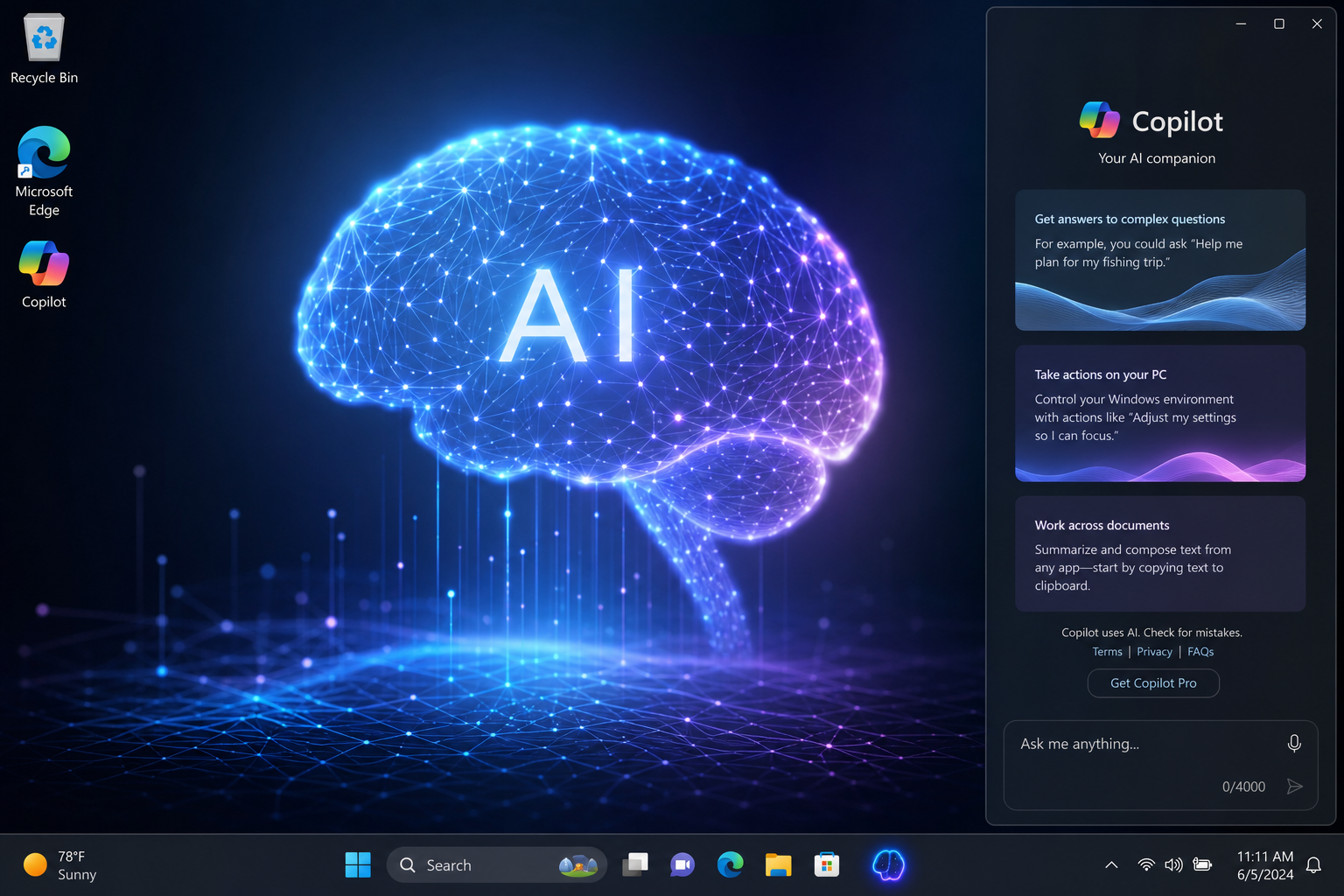Select the Work across documents card
Image resolution: width=1344 pixels, height=896 pixels.
click(1160, 554)
